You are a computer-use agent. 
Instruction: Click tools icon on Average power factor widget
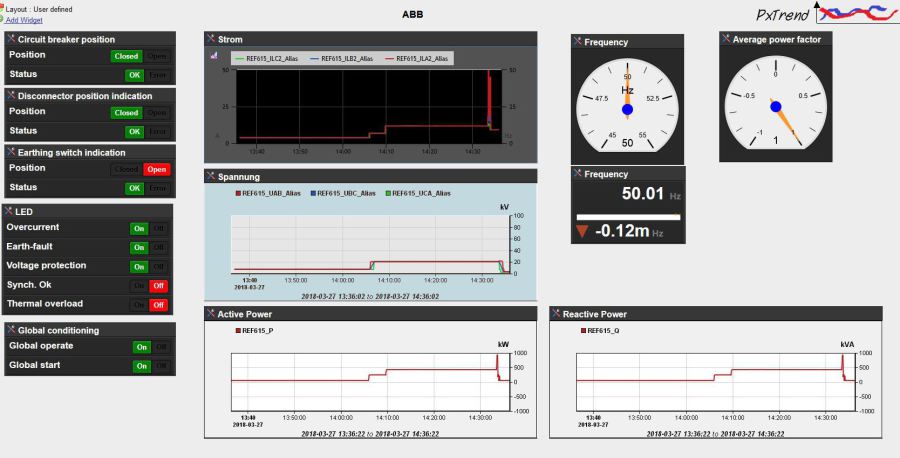726,40
